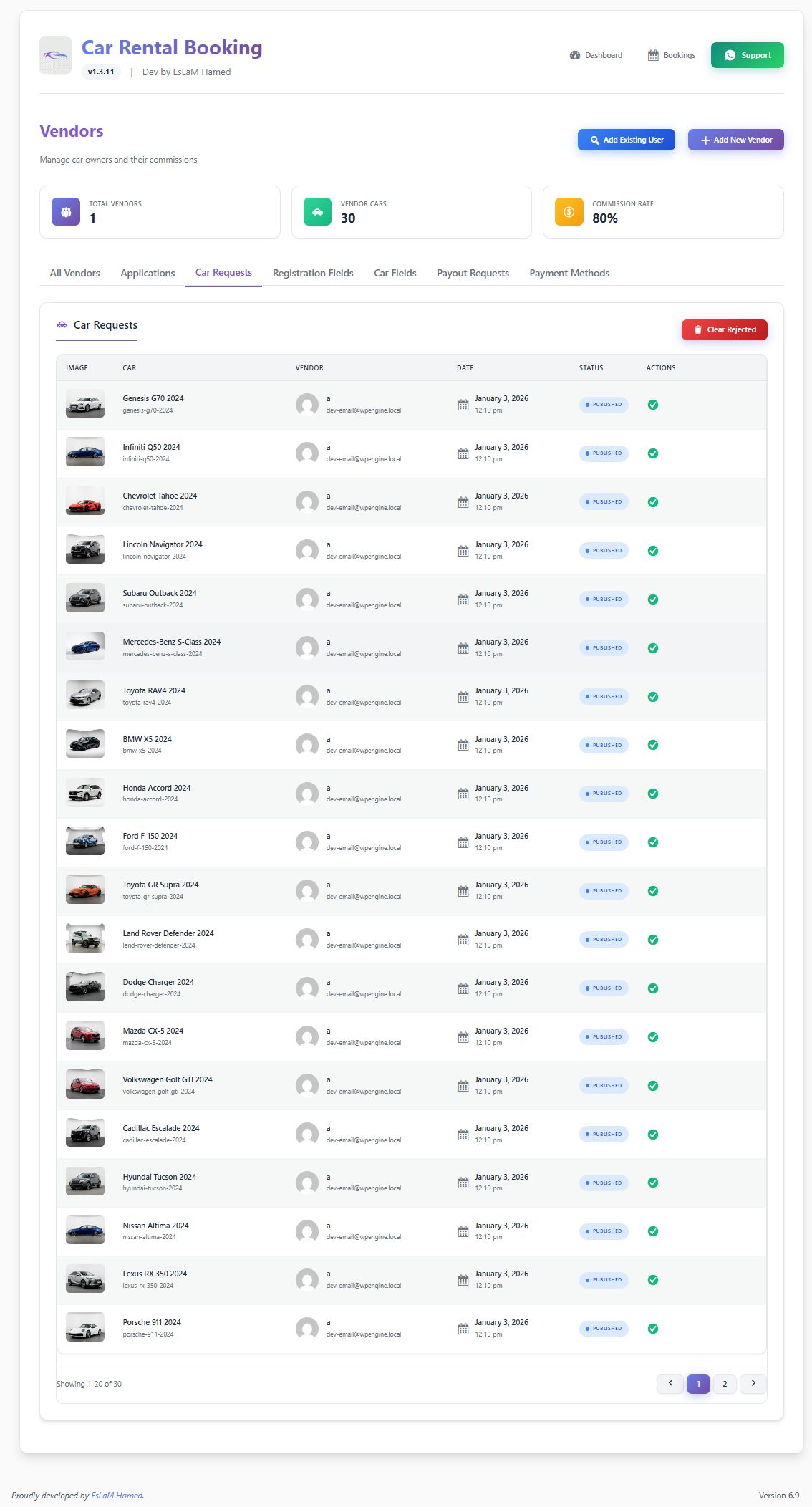This screenshot has height=1507, width=812.
Task: Go to the next page with the right chevron
Action: [x=753, y=1384]
